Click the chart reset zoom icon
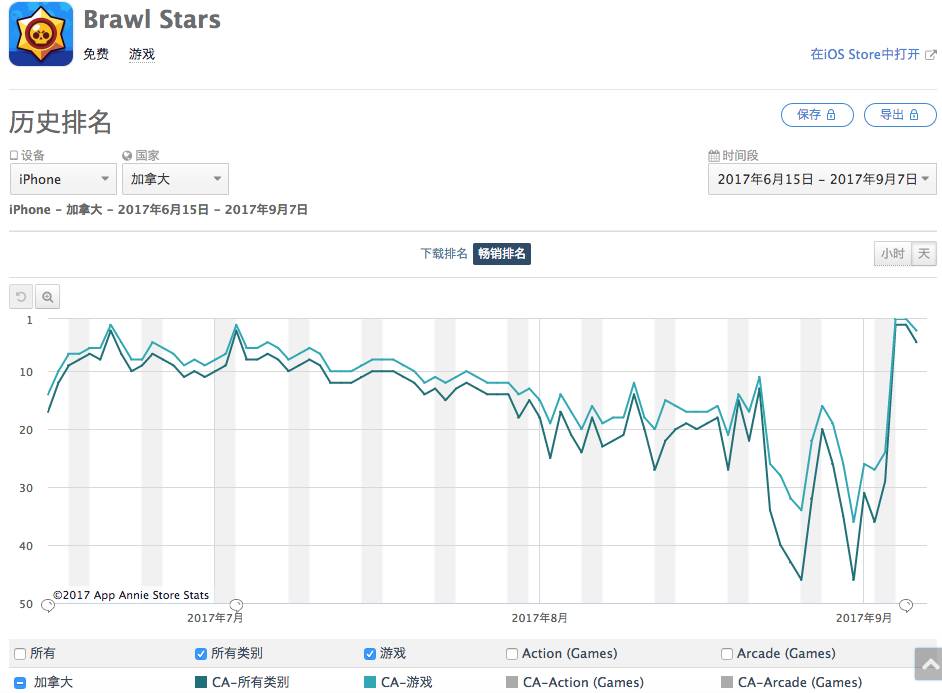This screenshot has height=693, width=942. pyautogui.click(x=21, y=297)
